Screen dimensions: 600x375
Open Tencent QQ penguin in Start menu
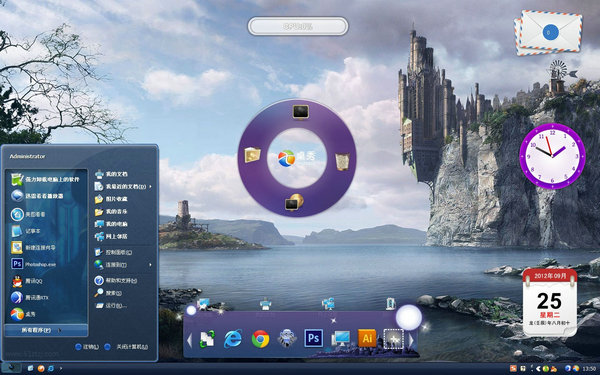pos(28,281)
